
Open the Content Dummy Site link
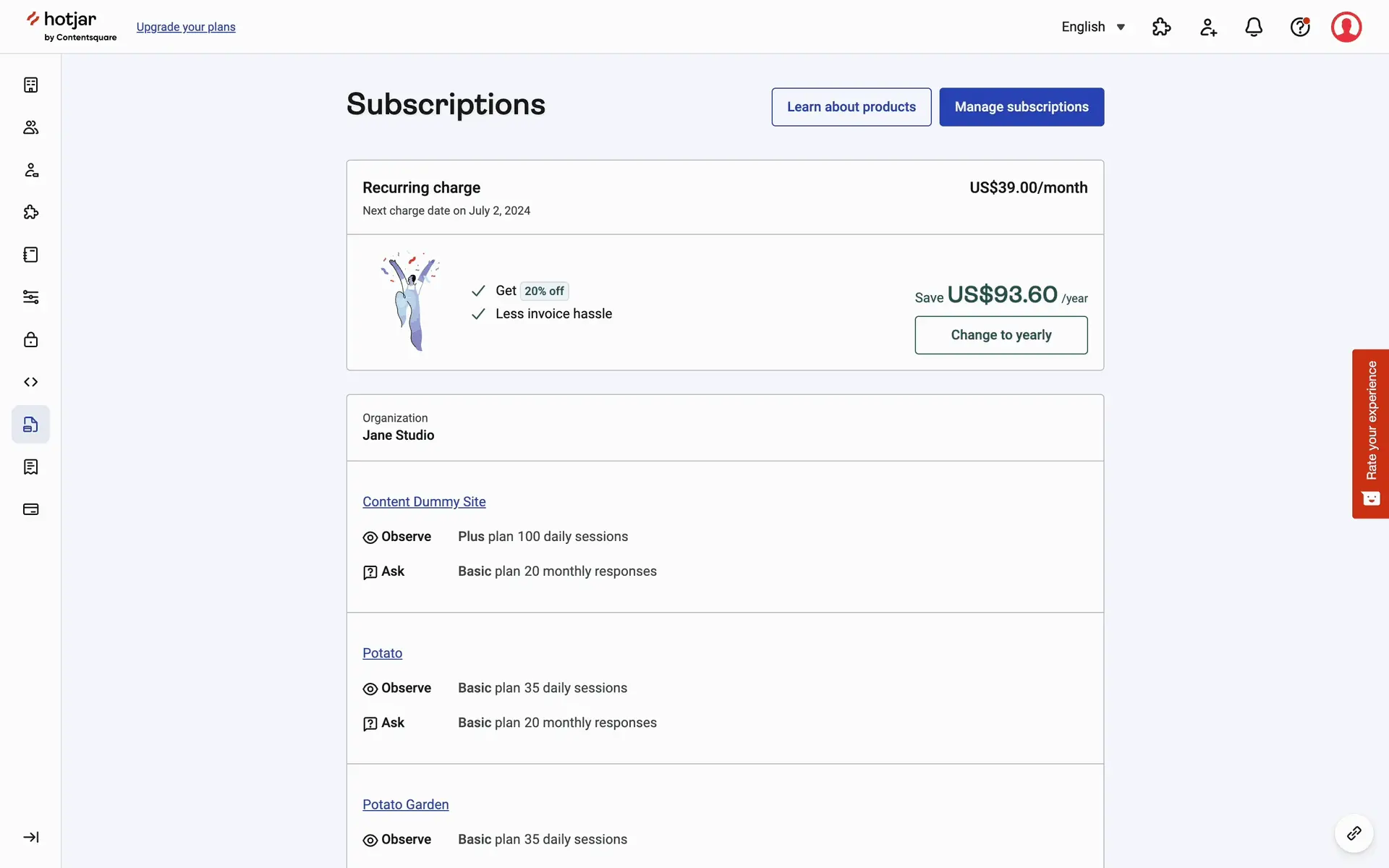(424, 502)
